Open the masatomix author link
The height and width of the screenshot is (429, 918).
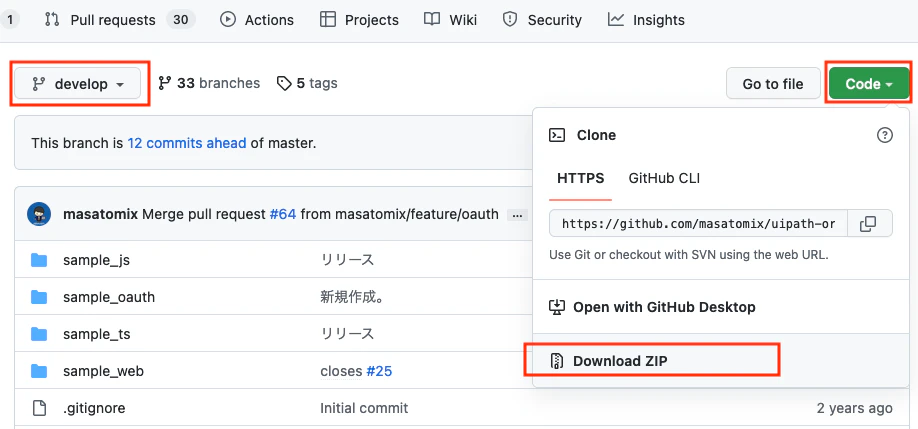coord(100,214)
